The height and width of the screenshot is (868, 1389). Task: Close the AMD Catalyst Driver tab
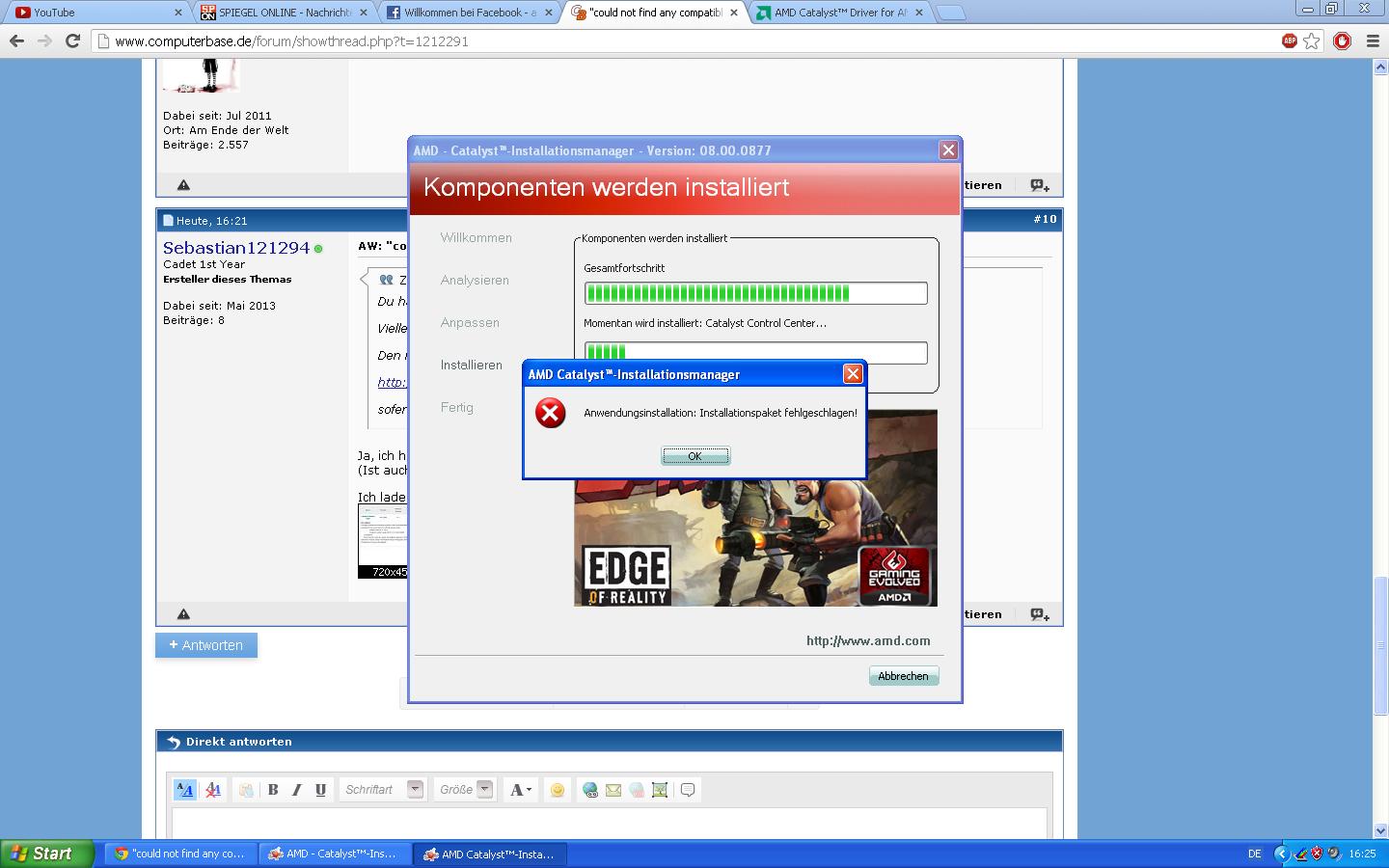pyautogui.click(x=918, y=13)
